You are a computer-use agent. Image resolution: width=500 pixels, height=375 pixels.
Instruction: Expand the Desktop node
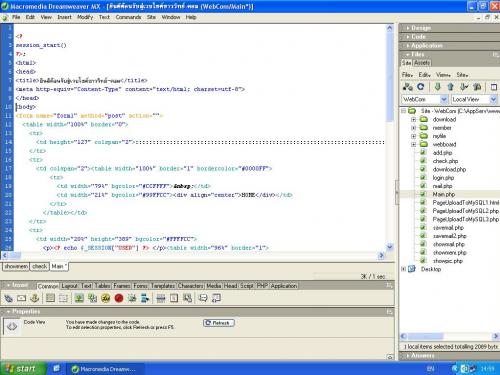pos(403,269)
